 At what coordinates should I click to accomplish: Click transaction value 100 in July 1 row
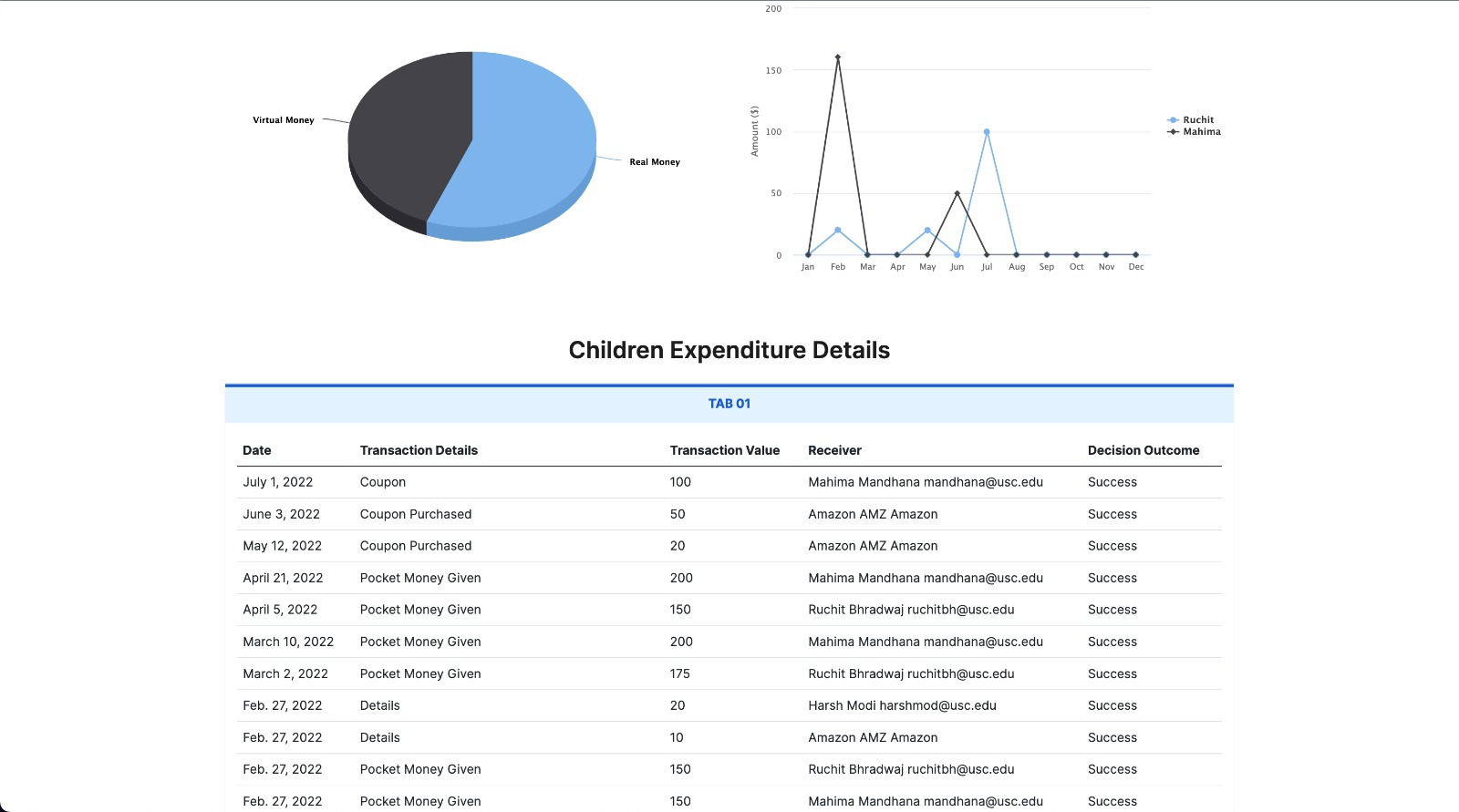tap(680, 482)
